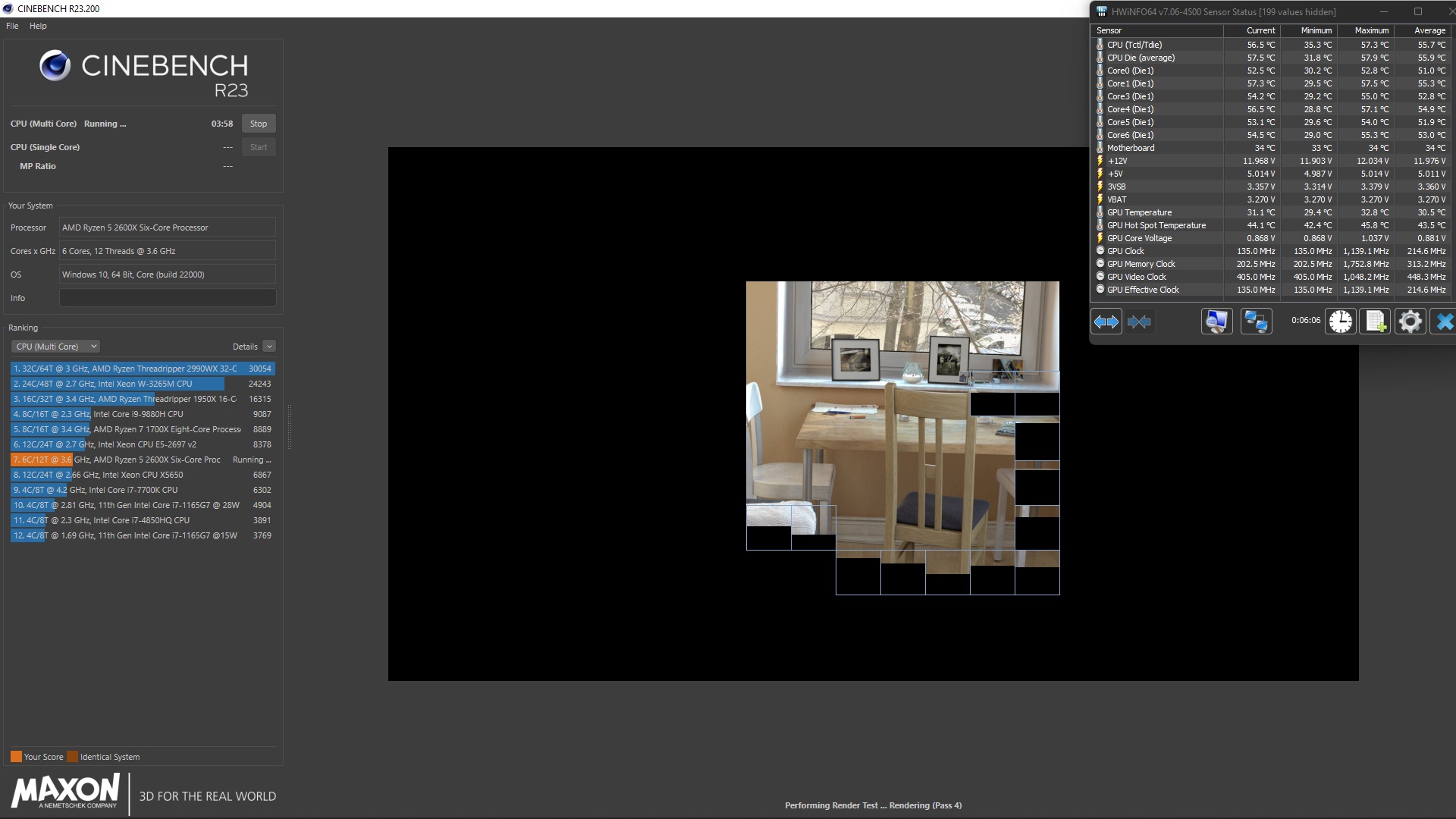Open the CPU (Multi Core) ranking dropdown

[55, 347]
